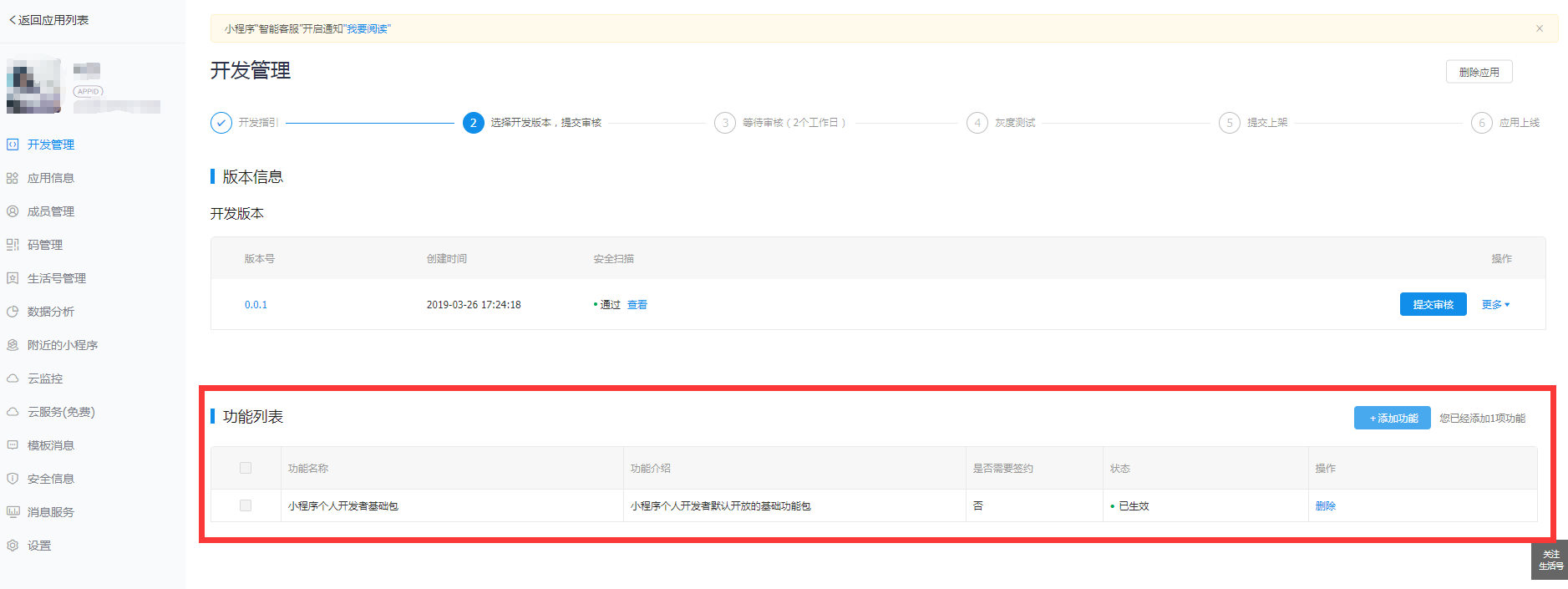
Task: Click the 添加功能 button
Action: coord(1392,418)
